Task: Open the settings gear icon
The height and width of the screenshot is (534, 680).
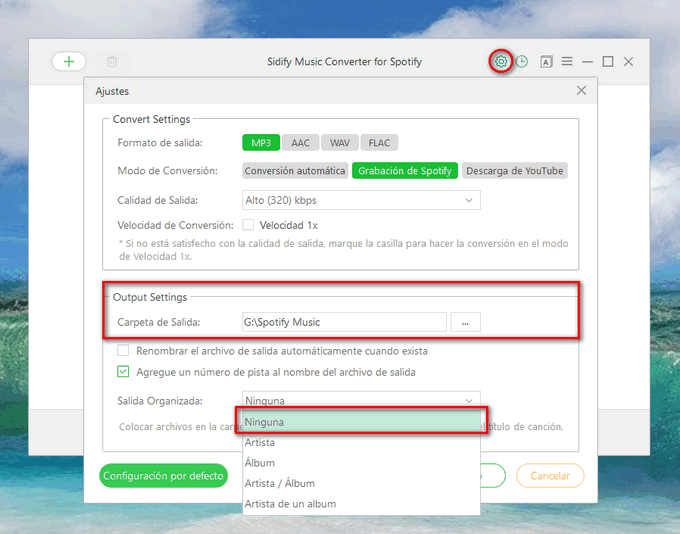Action: (501, 62)
